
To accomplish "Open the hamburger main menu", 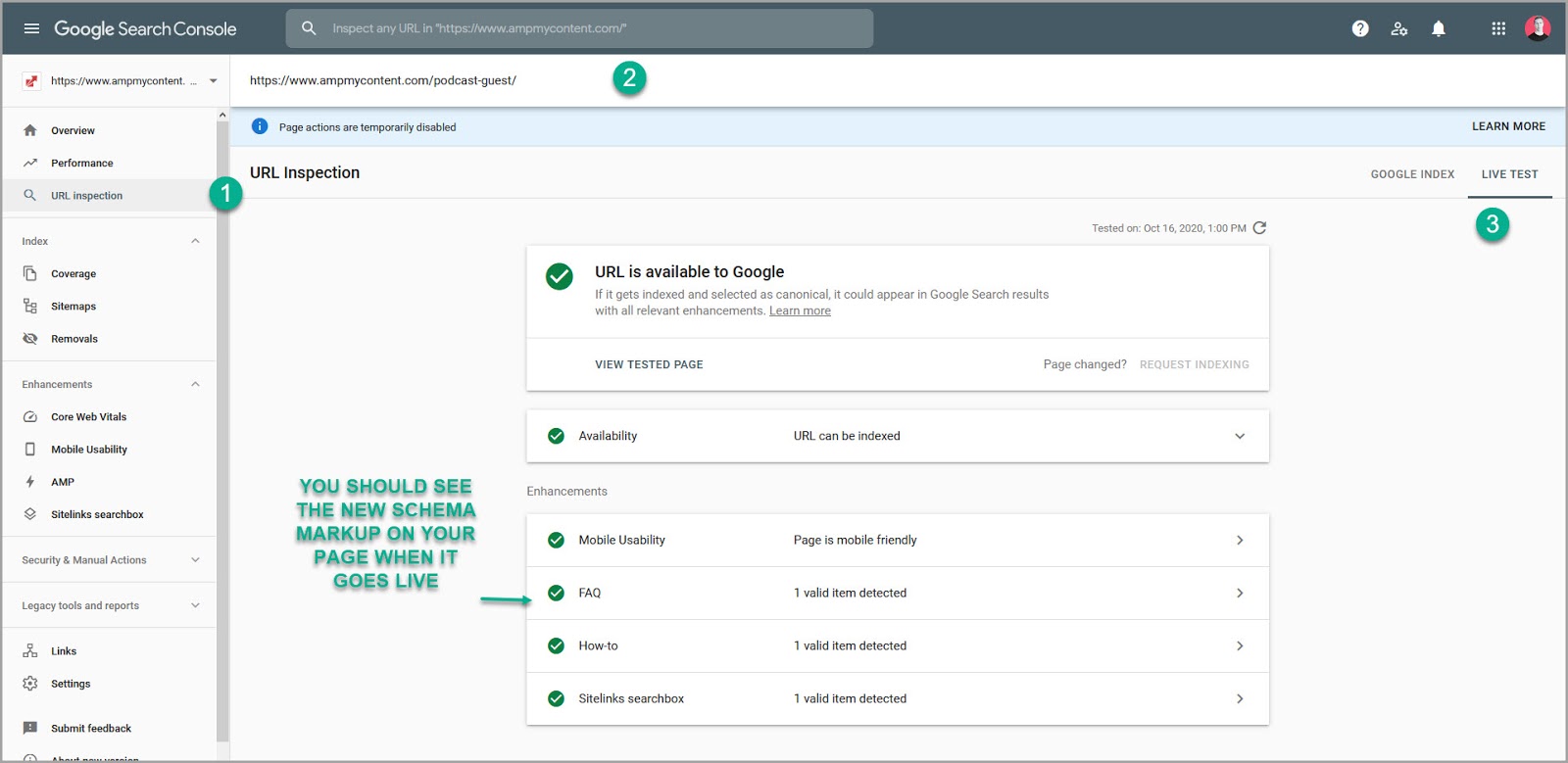I will [x=31, y=28].
